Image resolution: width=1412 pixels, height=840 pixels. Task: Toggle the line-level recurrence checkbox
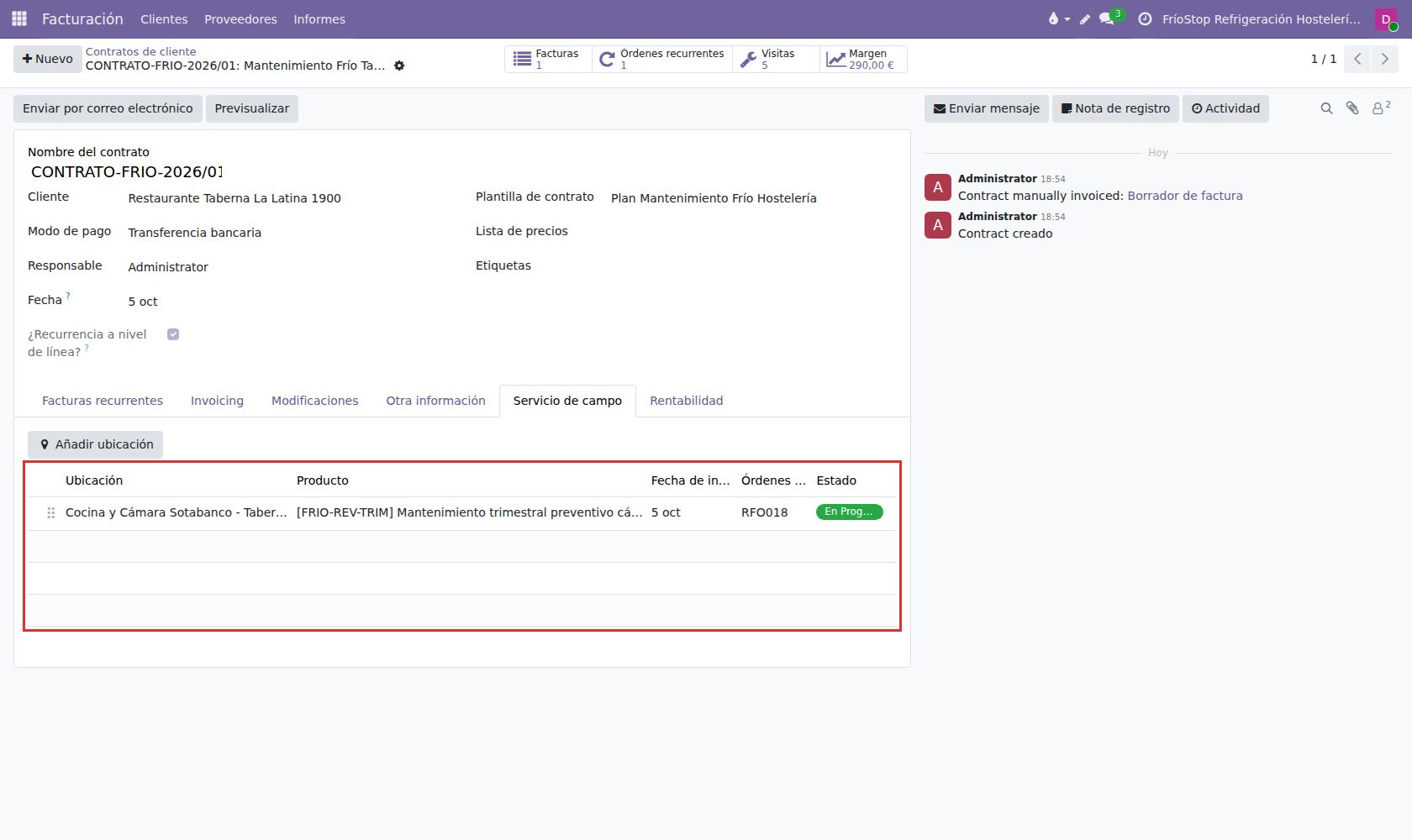[173, 334]
